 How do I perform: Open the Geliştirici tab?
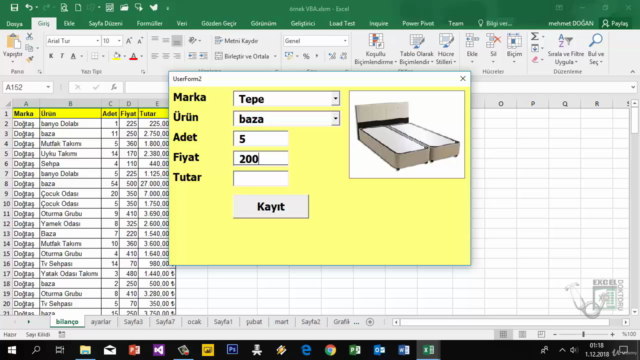coord(302,24)
